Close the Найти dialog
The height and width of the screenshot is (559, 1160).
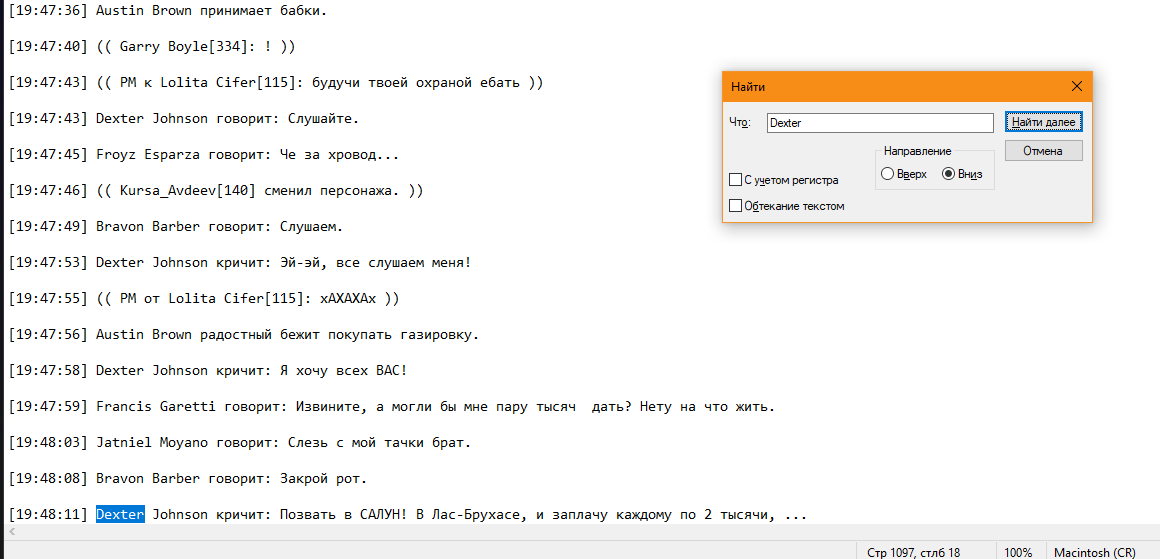[x=1076, y=87]
